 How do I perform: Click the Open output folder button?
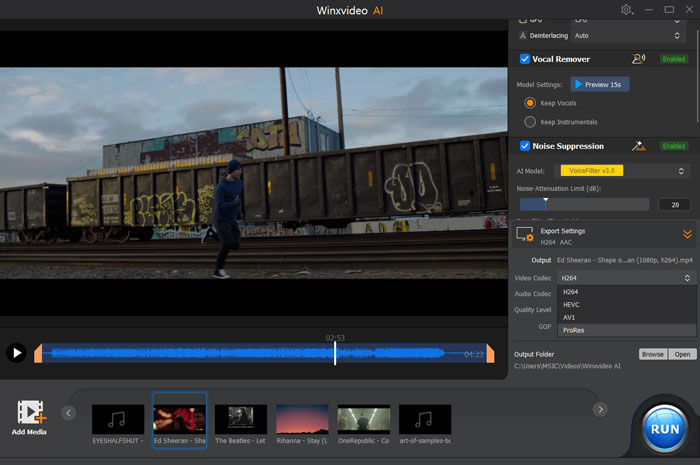pyautogui.click(x=682, y=354)
